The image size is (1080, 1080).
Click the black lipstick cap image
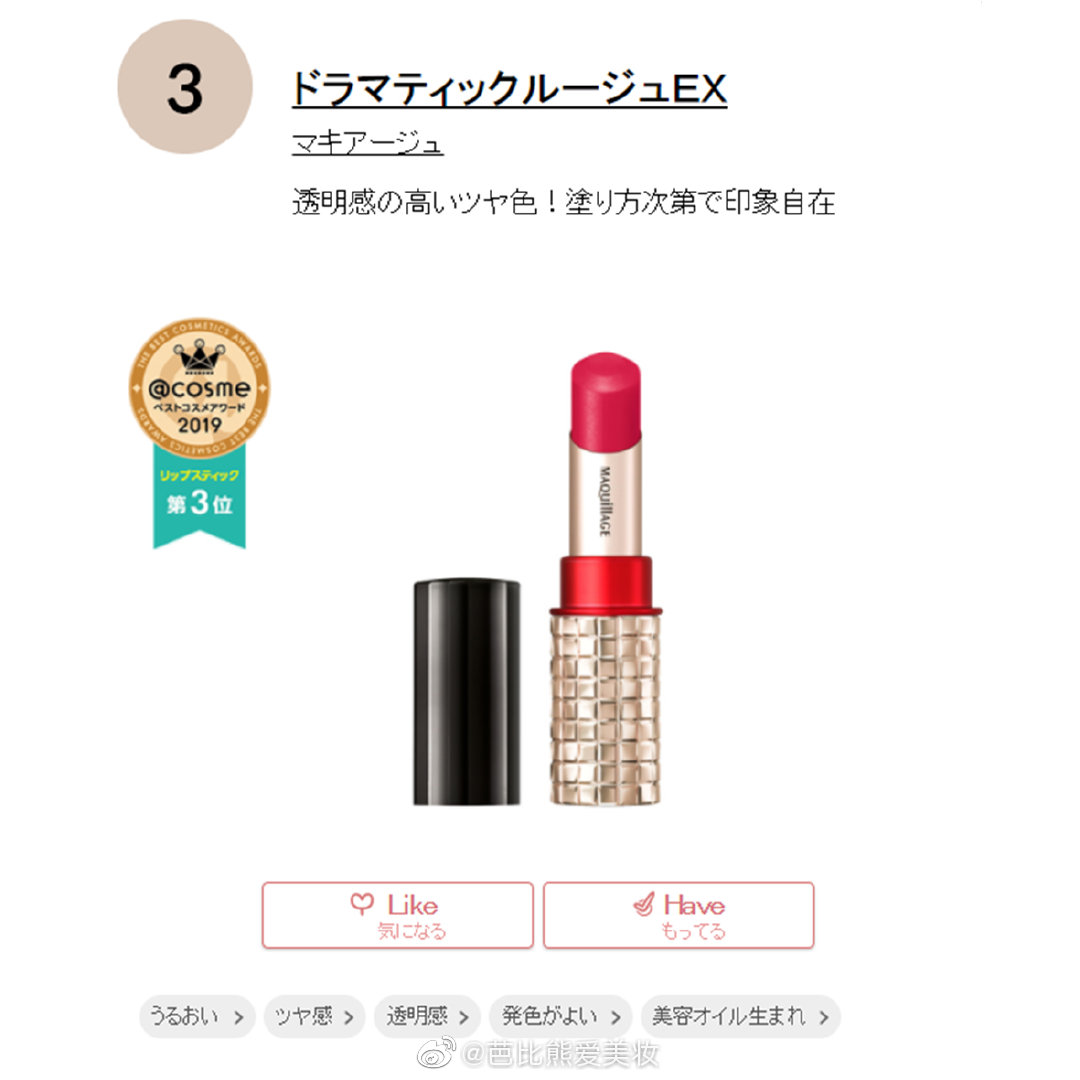click(x=467, y=692)
